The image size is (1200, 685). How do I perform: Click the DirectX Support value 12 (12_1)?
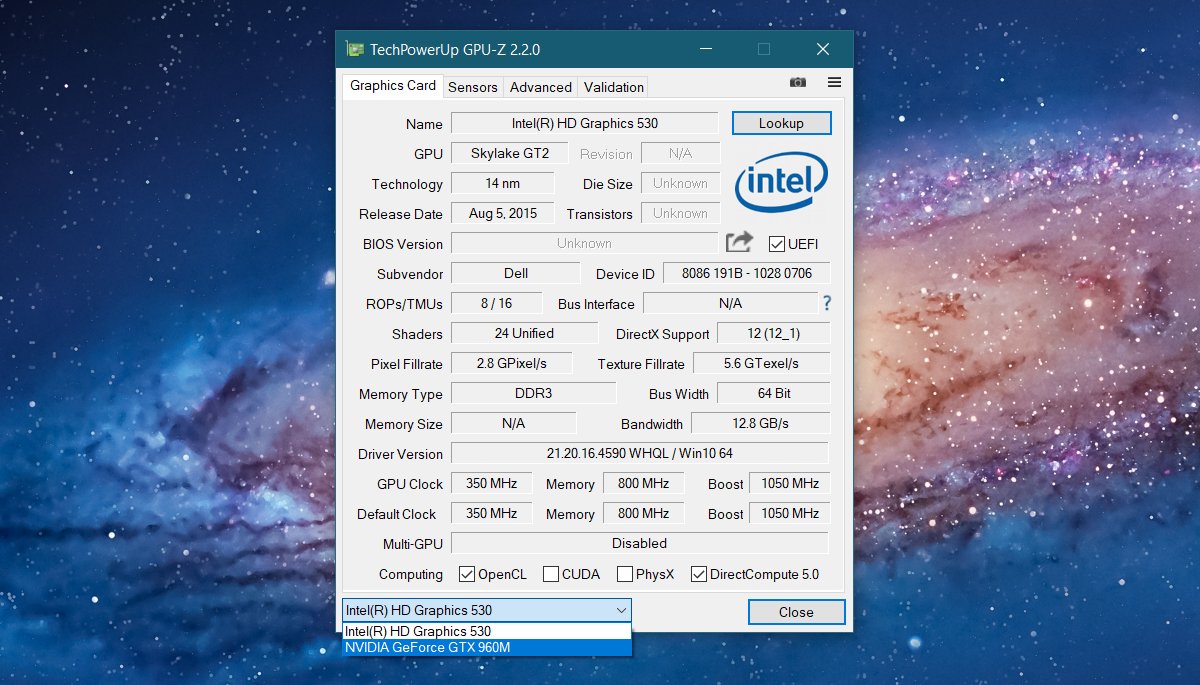coord(774,333)
